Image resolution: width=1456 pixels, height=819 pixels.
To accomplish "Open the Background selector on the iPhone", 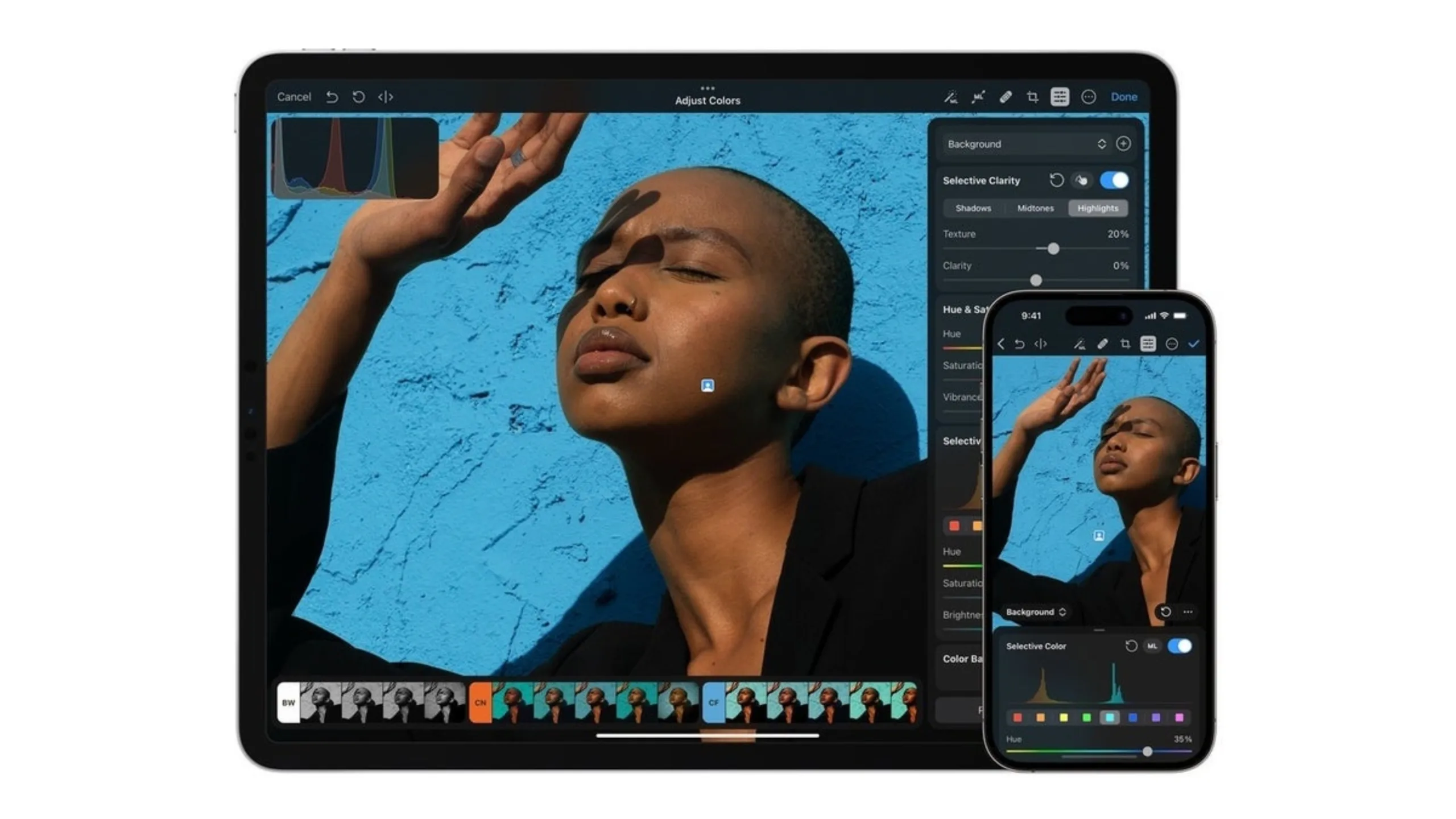I will coord(1035,612).
